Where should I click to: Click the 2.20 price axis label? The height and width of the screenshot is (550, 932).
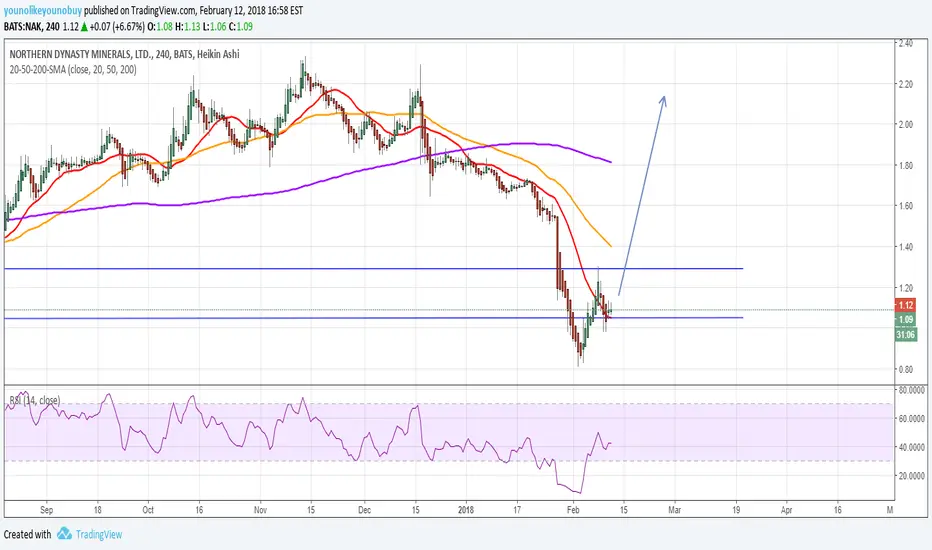905,84
